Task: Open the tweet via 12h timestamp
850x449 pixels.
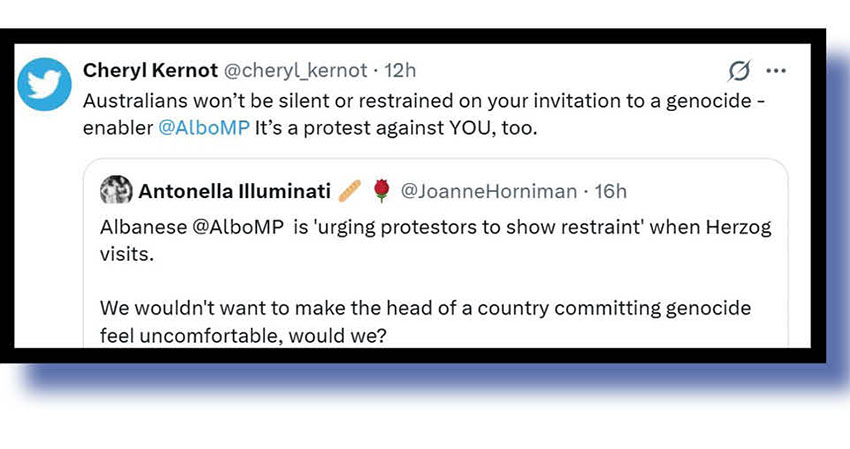Action: pos(400,71)
